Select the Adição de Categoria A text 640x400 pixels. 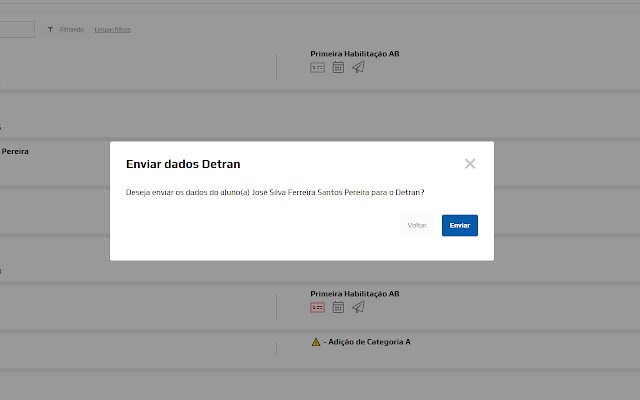pos(369,342)
